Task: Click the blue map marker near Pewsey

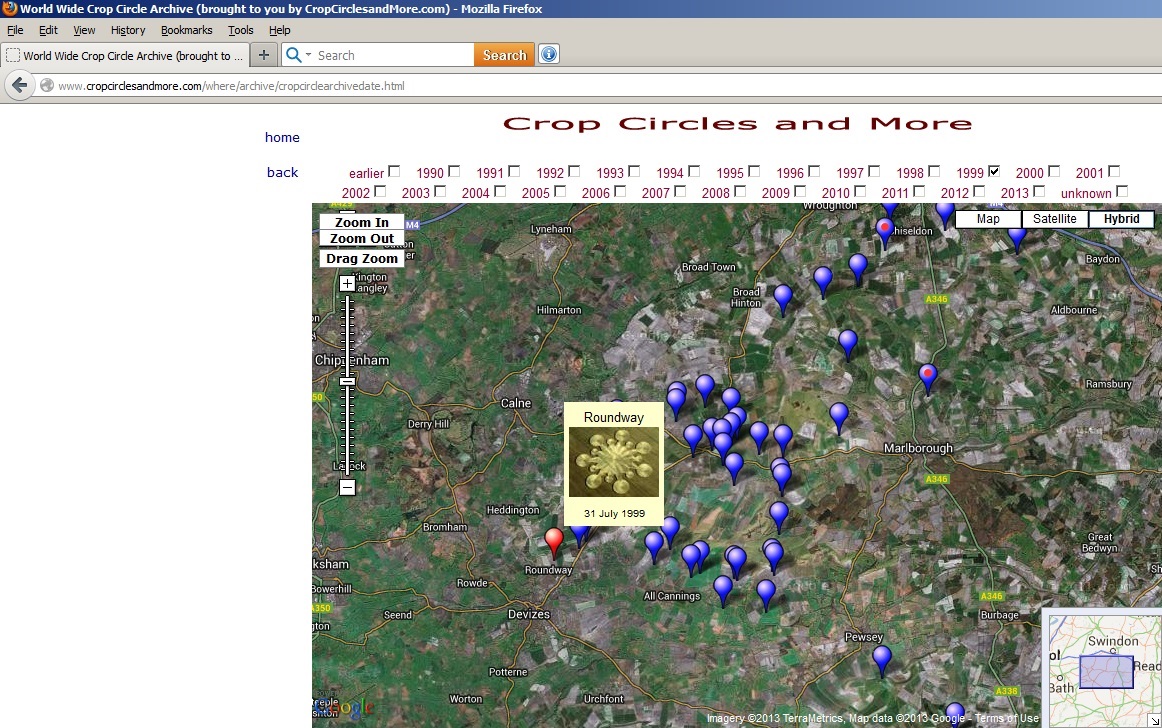Action: point(881,659)
